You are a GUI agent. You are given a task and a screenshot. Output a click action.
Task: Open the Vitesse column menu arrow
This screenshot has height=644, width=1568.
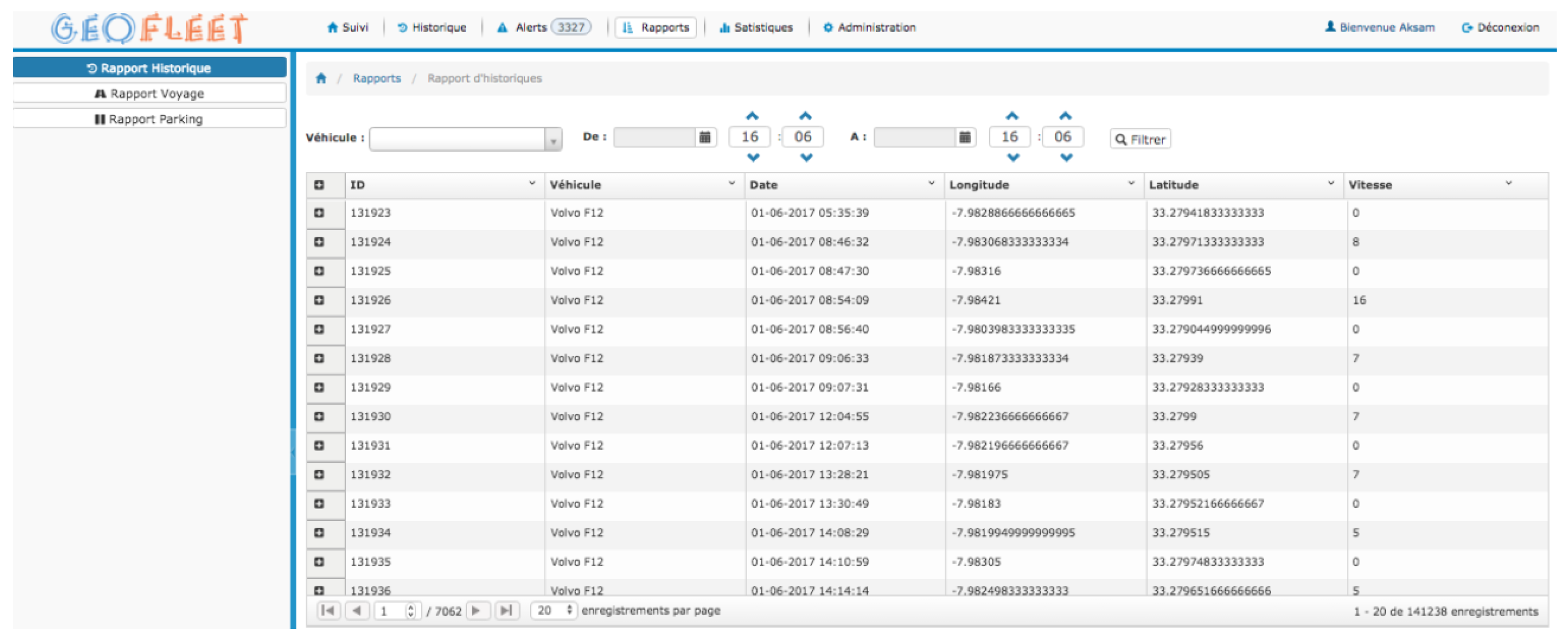[1508, 183]
